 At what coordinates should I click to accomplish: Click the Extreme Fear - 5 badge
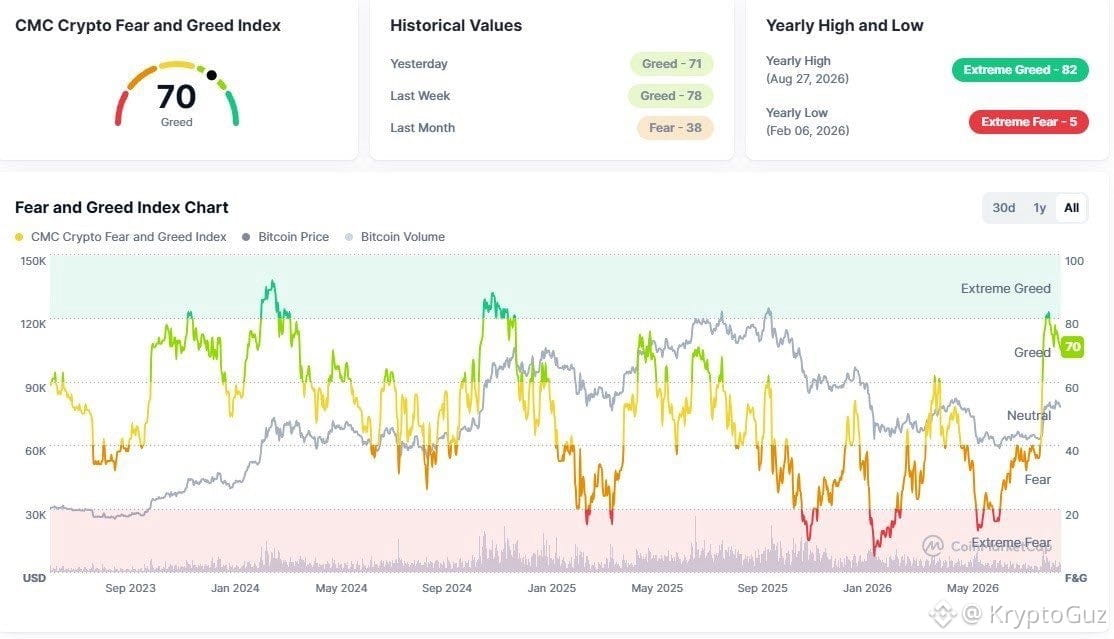[x=1029, y=122]
